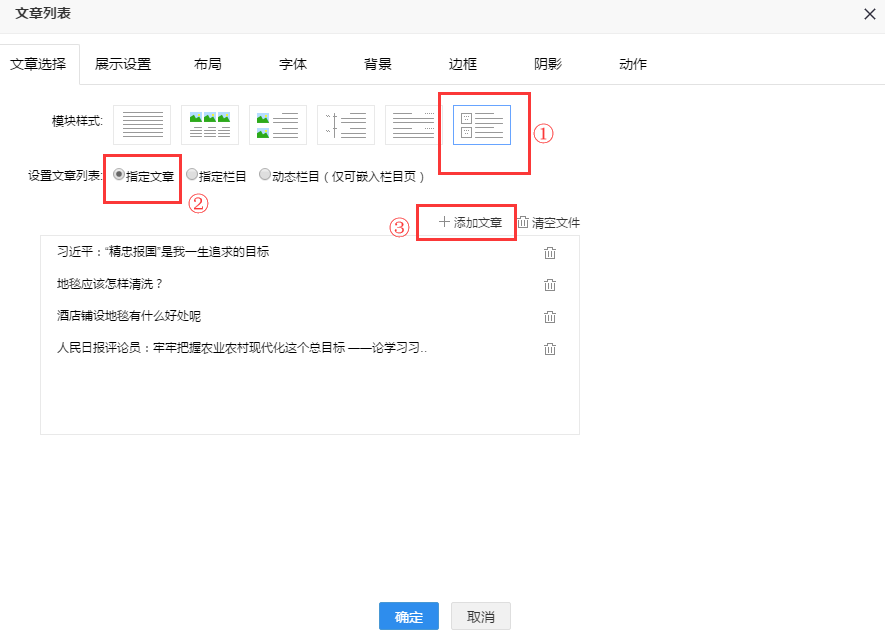Select the highlighted date-box list module style
This screenshot has height=637, width=885.
pyautogui.click(x=482, y=125)
